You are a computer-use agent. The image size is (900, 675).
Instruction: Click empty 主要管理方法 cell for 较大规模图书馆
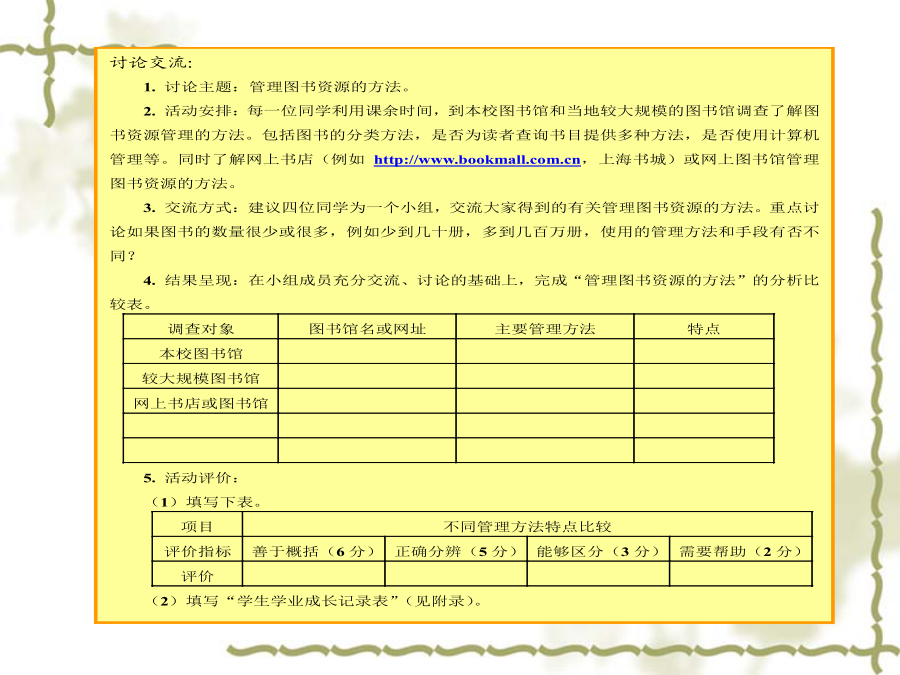545,376
